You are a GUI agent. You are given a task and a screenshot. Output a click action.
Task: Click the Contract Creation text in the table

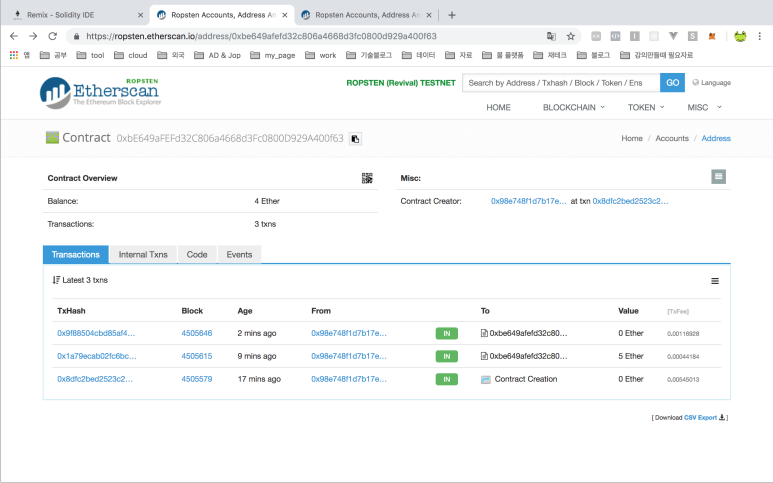526,379
